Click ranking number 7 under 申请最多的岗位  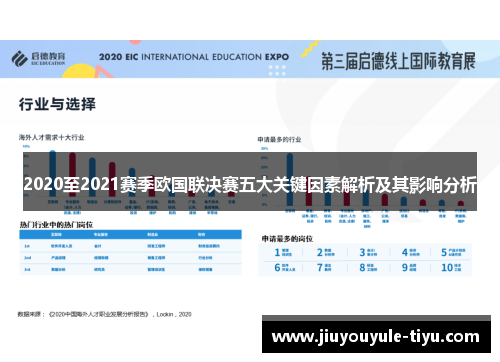pyautogui.click(x=320, y=267)
